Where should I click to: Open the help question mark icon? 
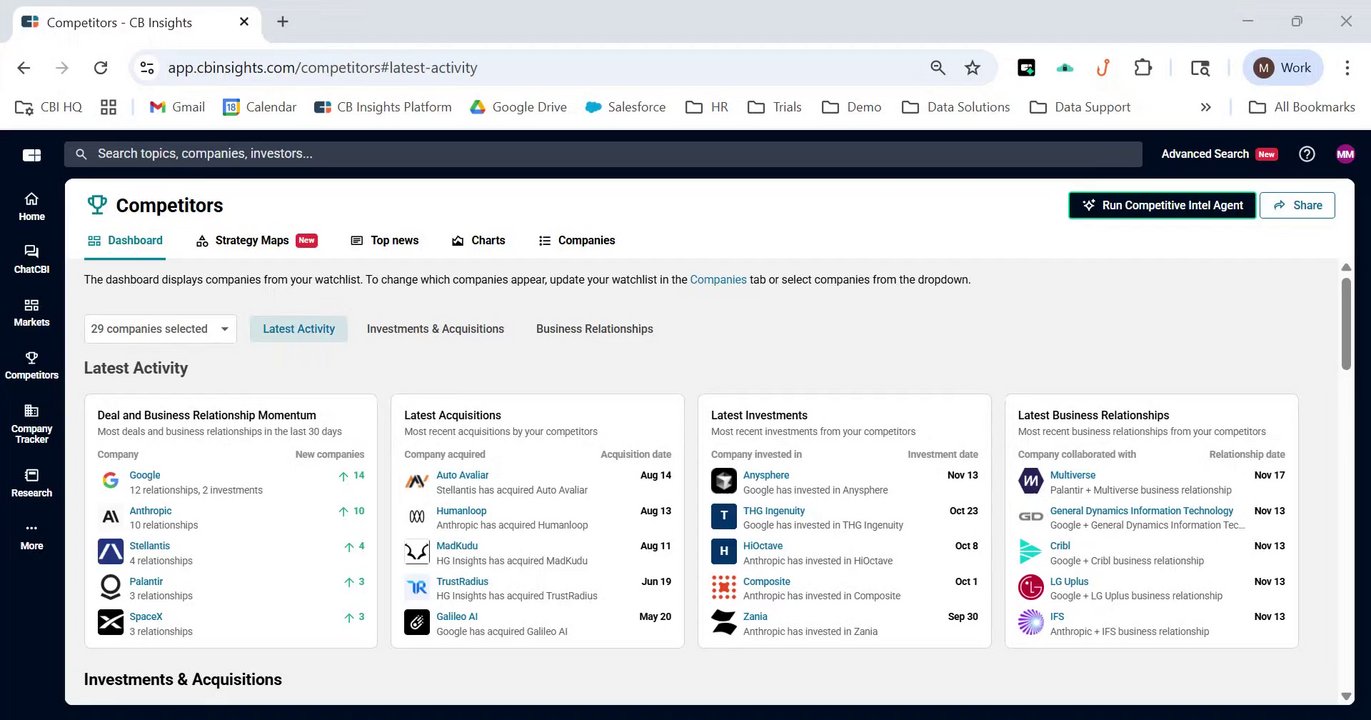coord(1306,154)
